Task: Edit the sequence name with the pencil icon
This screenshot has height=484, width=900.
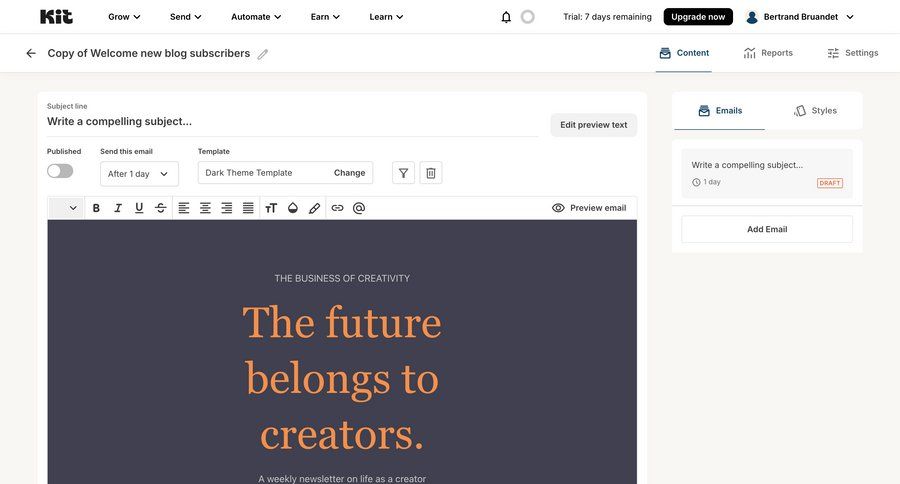Action: coord(263,54)
